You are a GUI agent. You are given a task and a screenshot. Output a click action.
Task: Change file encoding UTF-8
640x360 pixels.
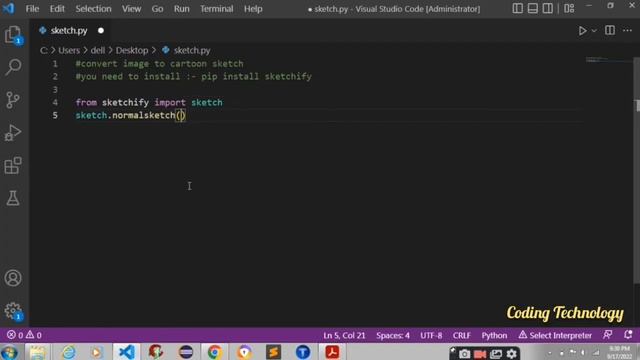pos(431,335)
